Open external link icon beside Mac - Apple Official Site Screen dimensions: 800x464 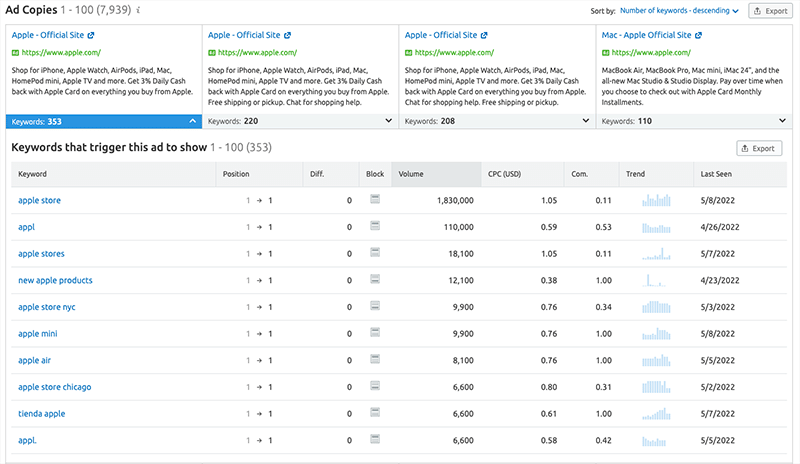pyautogui.click(x=698, y=35)
